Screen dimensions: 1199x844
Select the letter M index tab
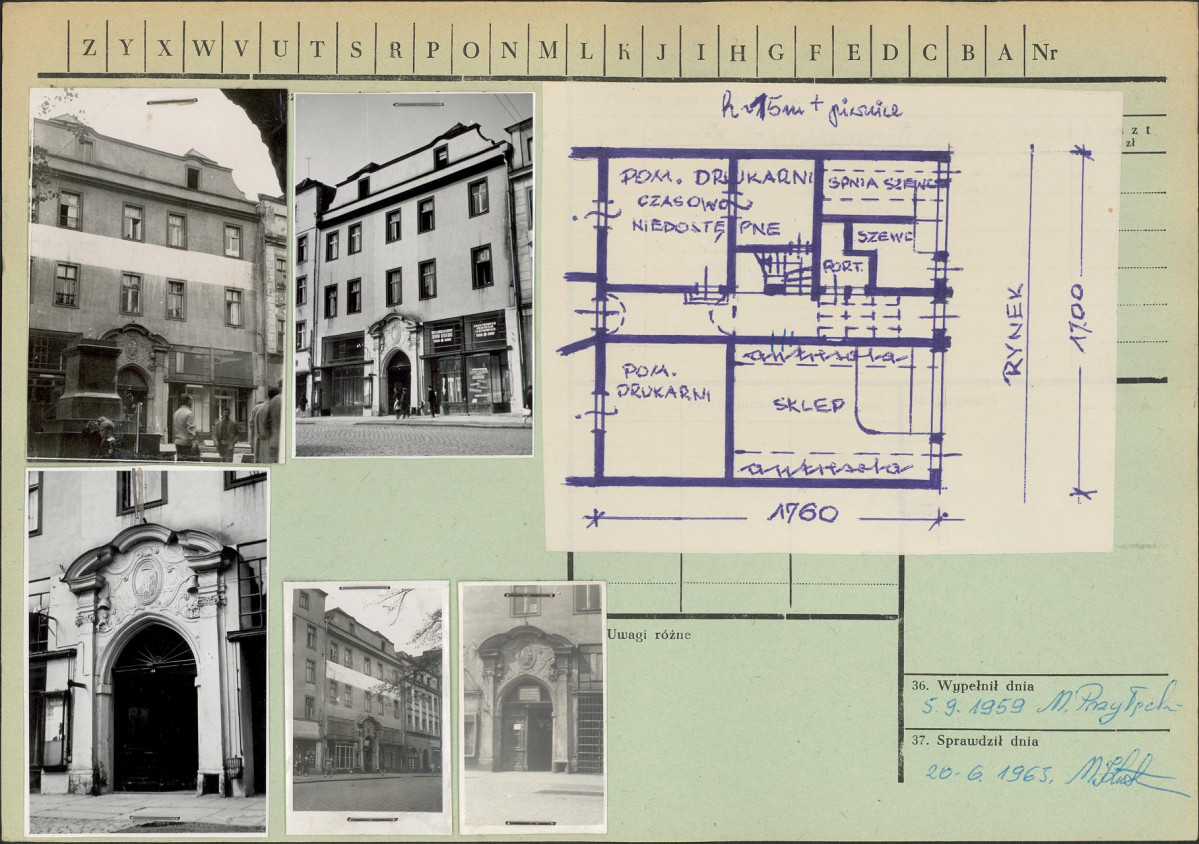(x=548, y=50)
